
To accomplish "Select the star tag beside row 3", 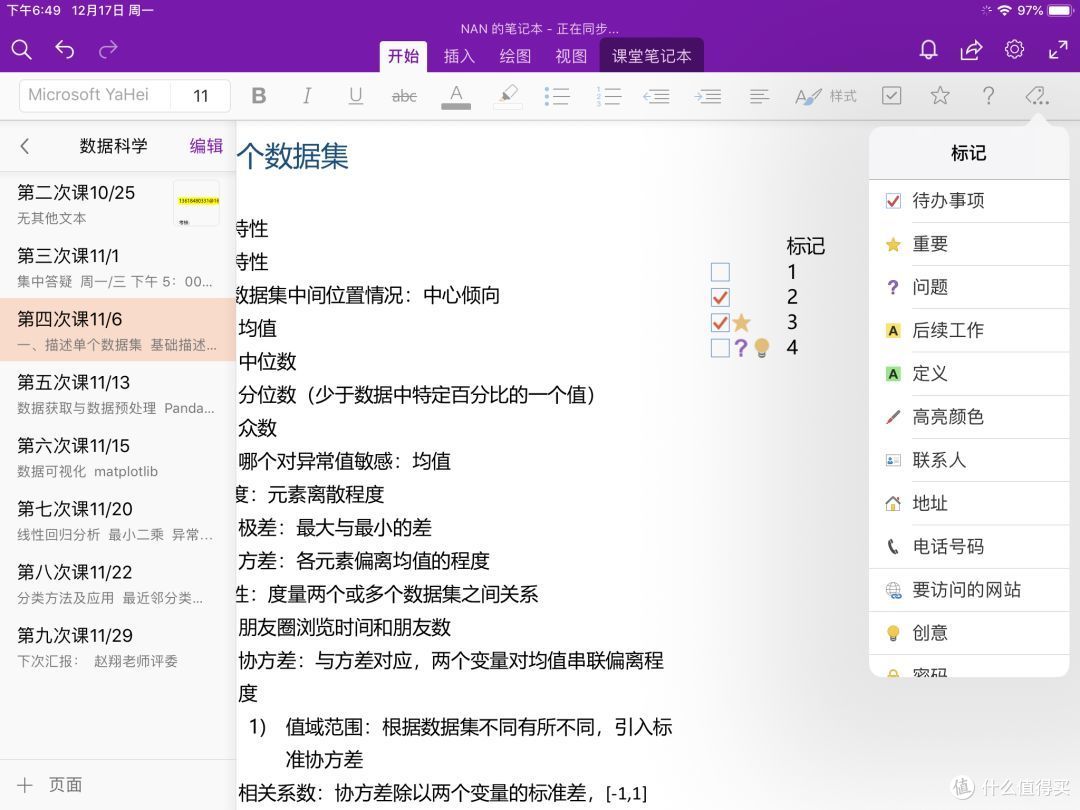I will pos(742,322).
